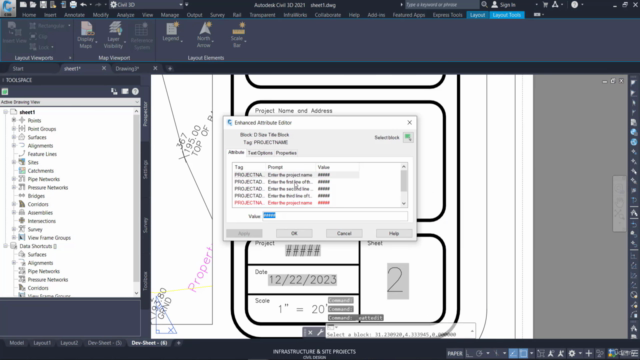
Task: Toggle the highlighted Object Snap square icon
Action: pos(523,353)
